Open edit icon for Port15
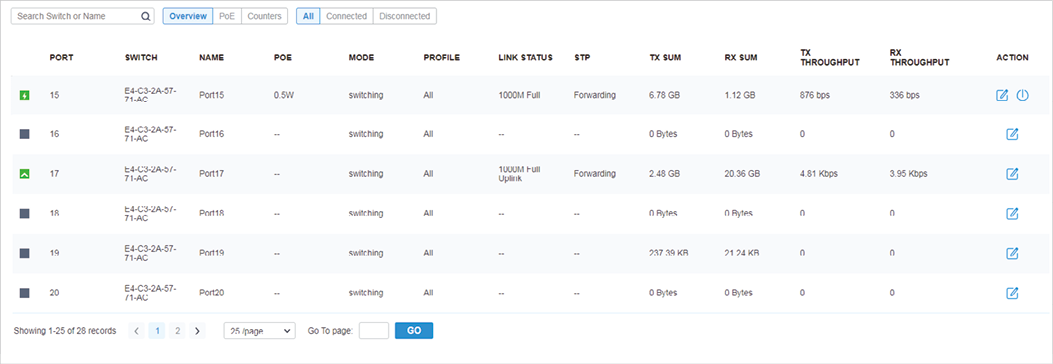 coord(1002,95)
